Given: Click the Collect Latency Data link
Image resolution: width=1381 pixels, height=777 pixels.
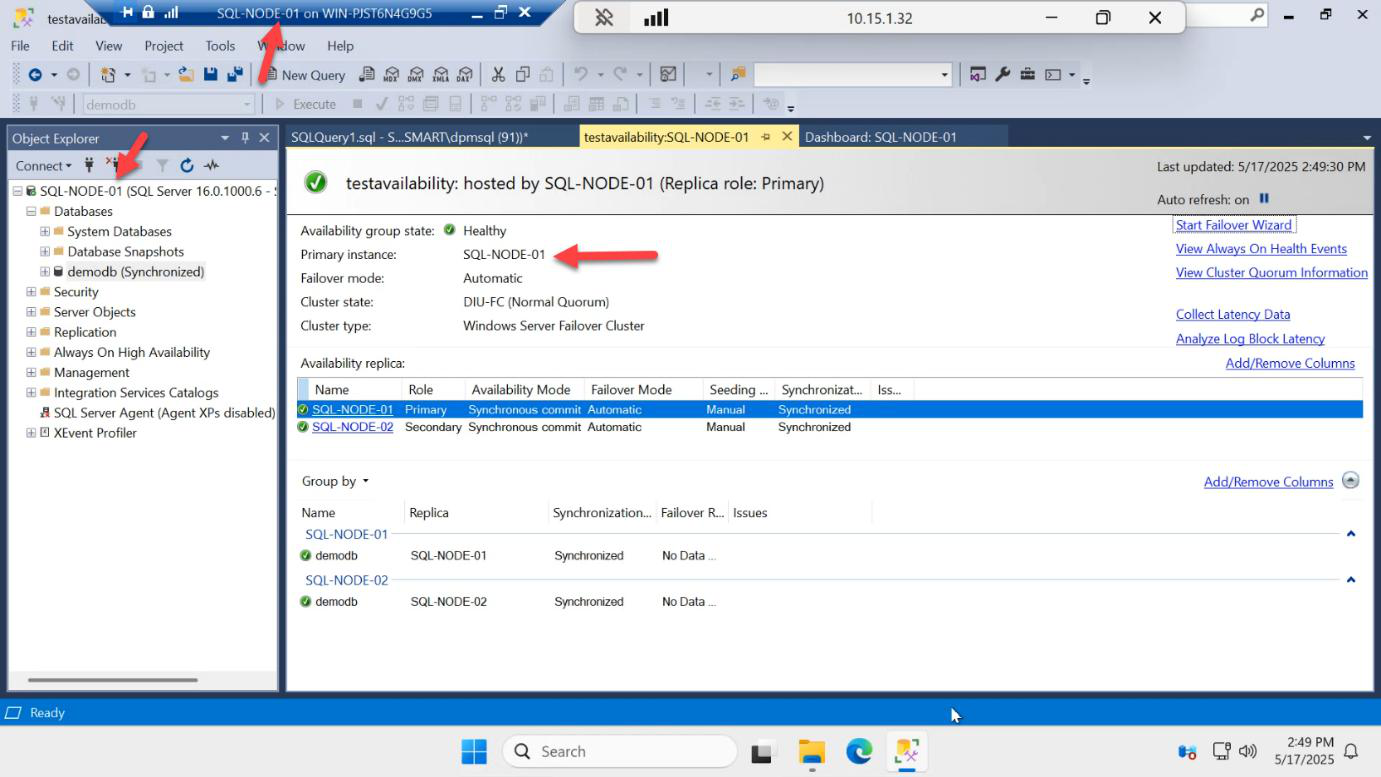Looking at the screenshot, I should [x=1233, y=315].
